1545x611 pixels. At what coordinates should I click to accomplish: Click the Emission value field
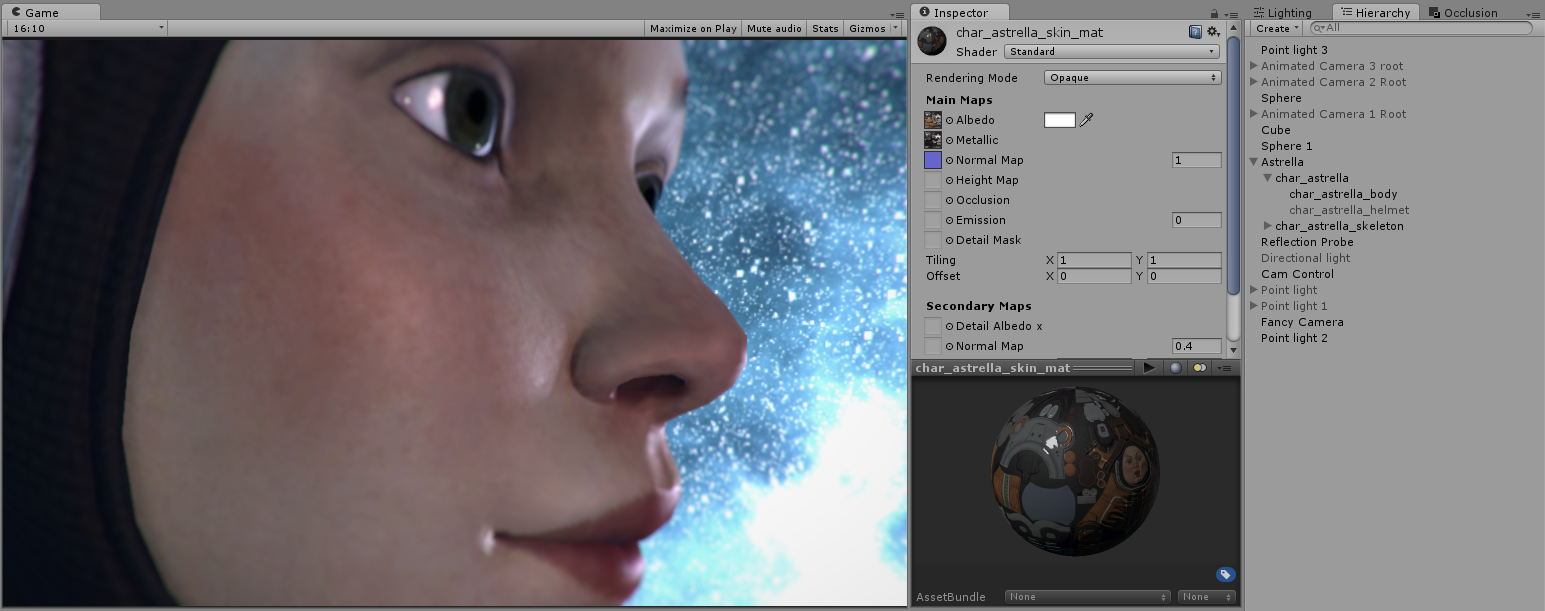coord(1197,220)
